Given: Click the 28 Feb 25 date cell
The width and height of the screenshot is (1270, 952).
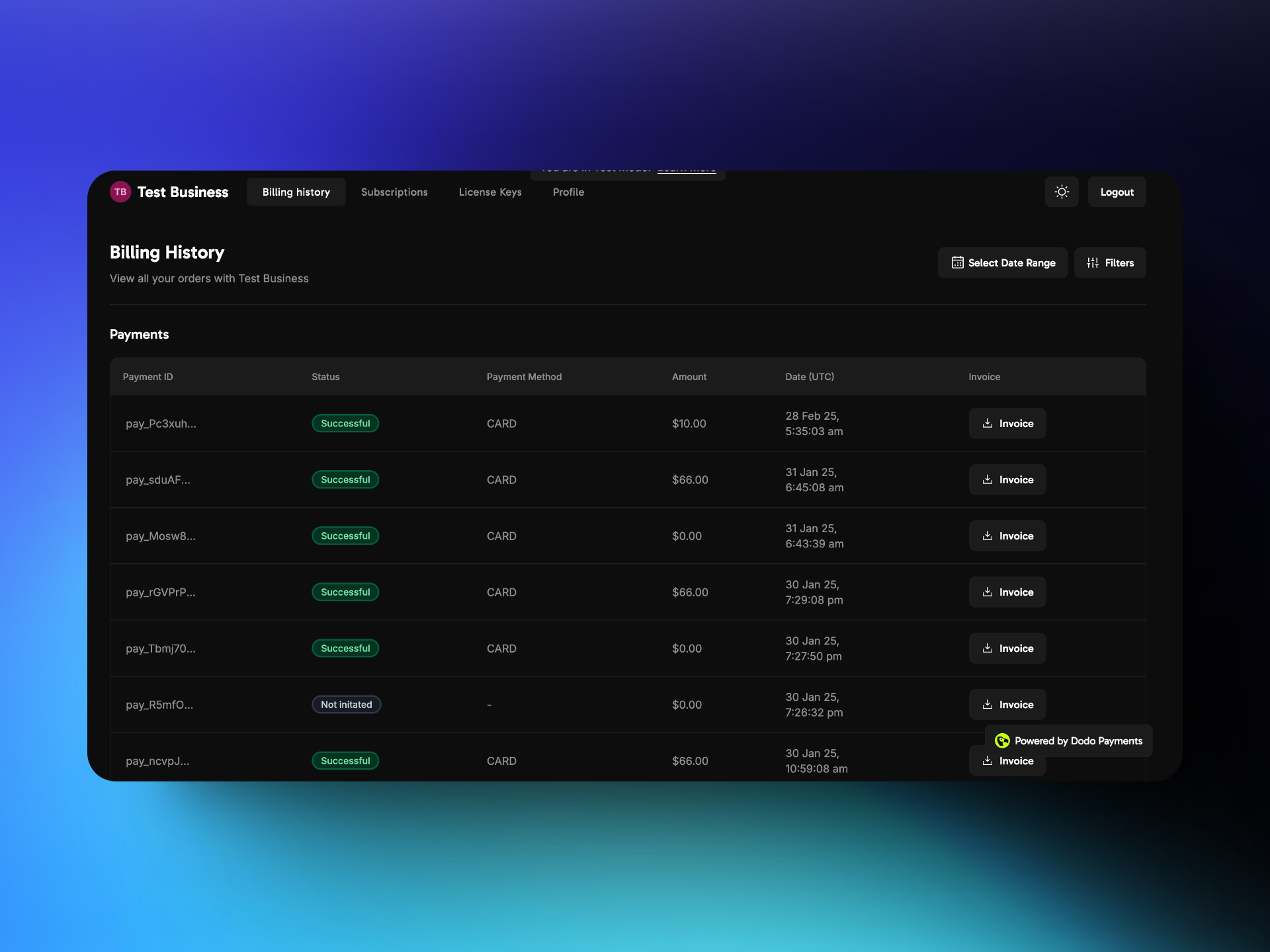Looking at the screenshot, I should point(814,423).
